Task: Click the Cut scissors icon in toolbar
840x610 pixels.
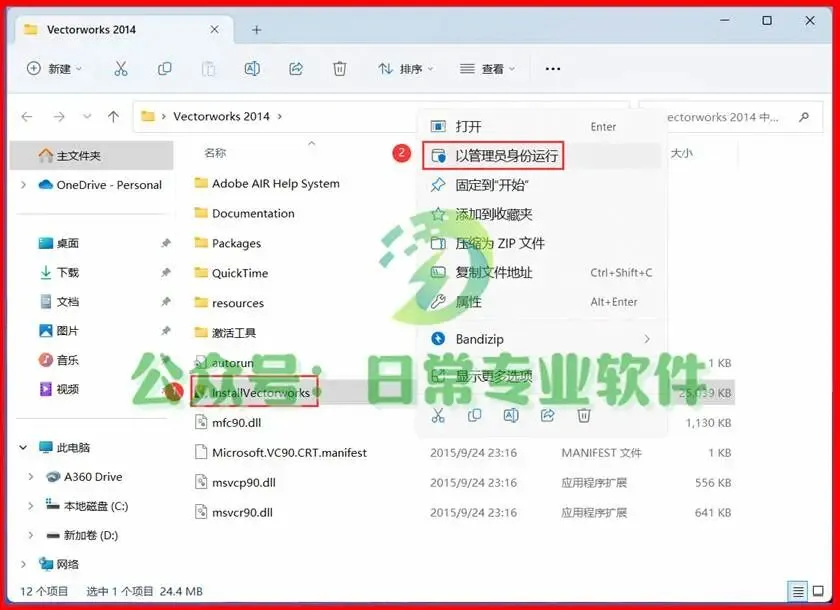Action: pyautogui.click(x=121, y=69)
